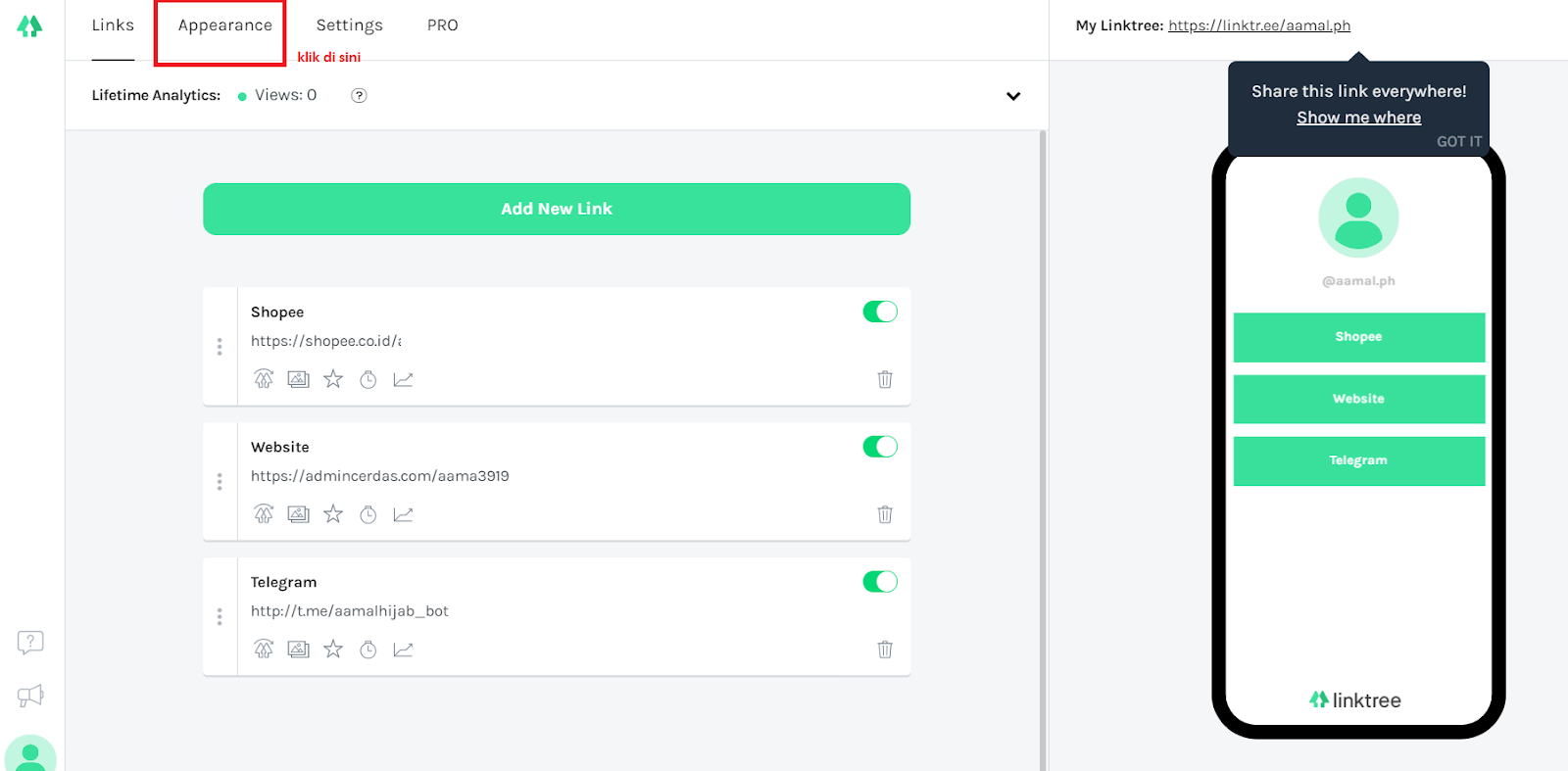Edit the Shopee link title
This screenshot has width=1568, height=771.
tap(277, 313)
